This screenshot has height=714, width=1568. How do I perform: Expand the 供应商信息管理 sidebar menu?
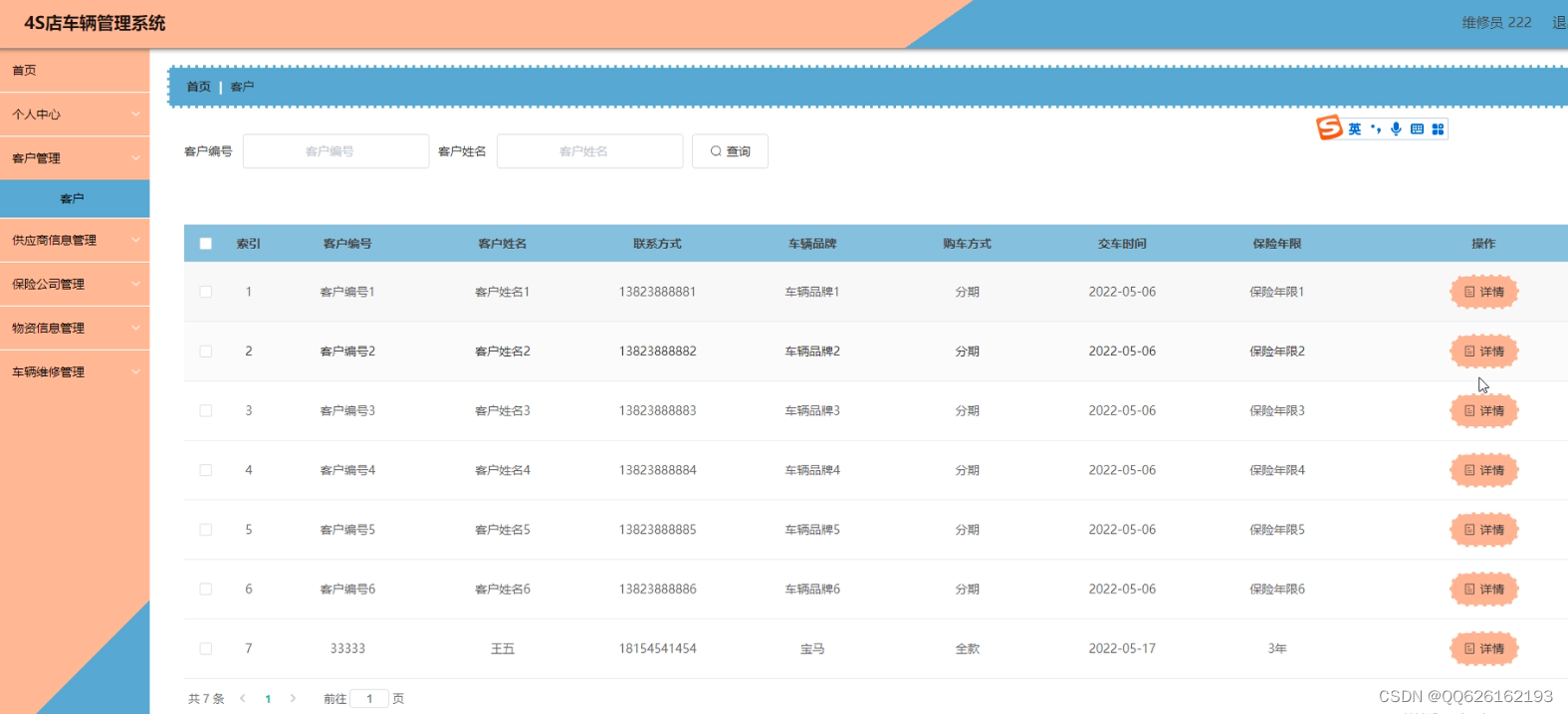(75, 240)
